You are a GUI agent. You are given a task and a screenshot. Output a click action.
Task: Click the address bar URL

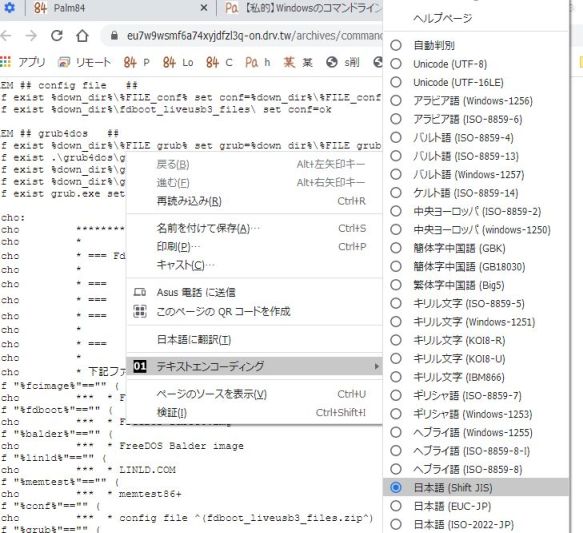pos(254,36)
